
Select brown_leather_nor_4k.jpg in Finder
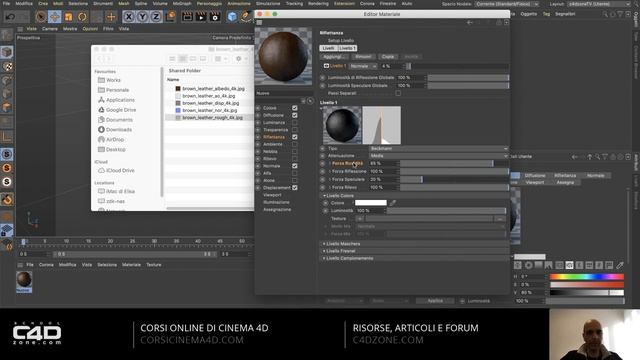[209, 111]
